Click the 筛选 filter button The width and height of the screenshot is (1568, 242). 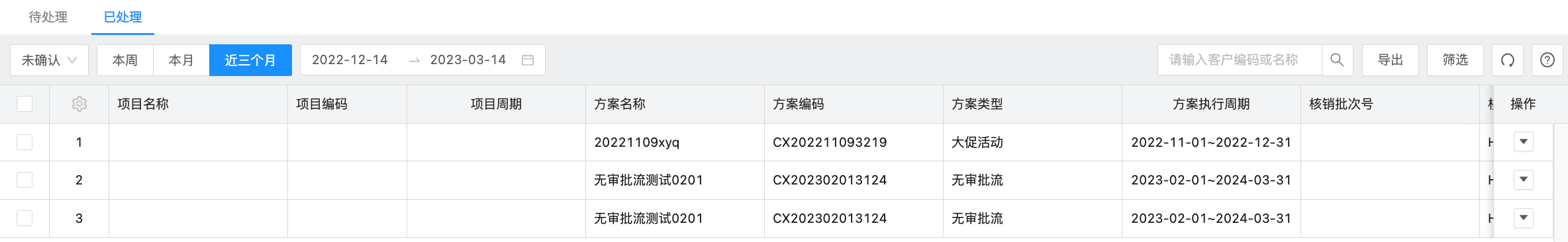pos(1455,60)
